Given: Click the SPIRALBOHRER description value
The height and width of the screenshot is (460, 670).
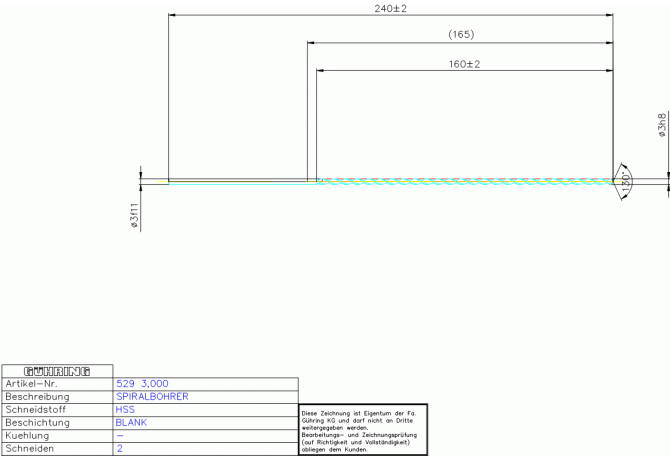Looking at the screenshot, I should (x=152, y=397).
